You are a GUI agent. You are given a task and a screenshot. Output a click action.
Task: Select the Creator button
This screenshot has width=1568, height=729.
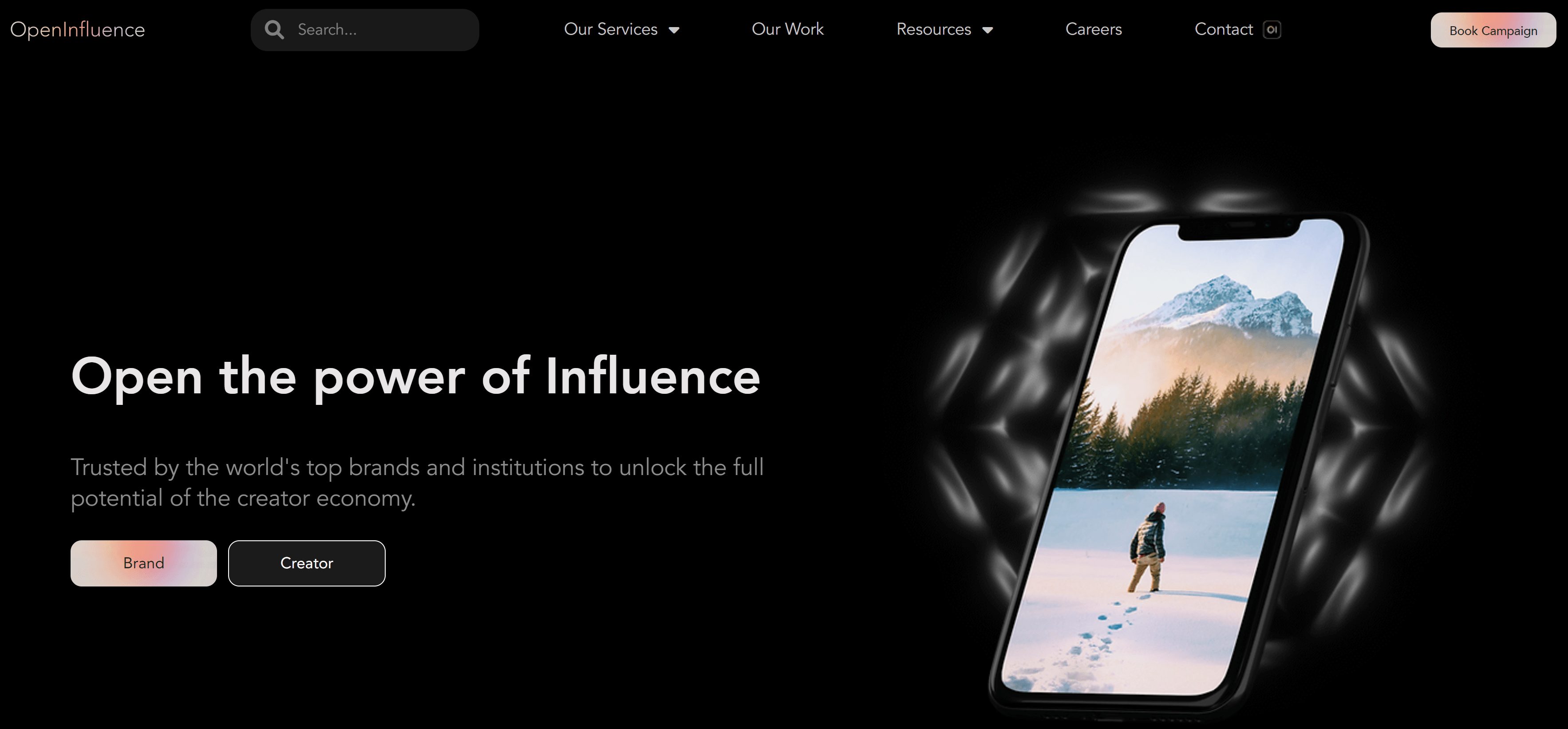[x=307, y=563]
